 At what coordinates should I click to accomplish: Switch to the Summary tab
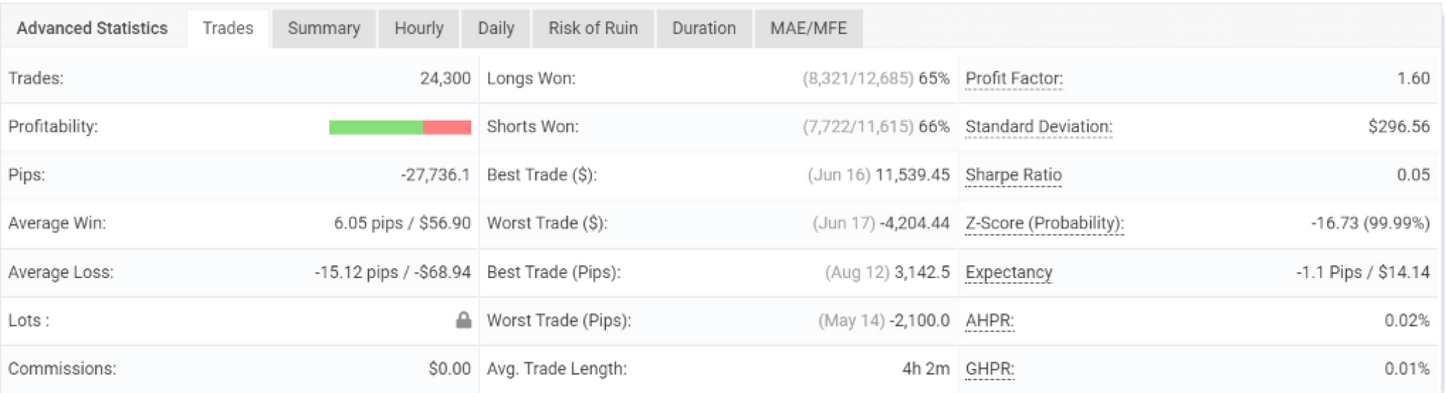pyautogui.click(x=324, y=28)
